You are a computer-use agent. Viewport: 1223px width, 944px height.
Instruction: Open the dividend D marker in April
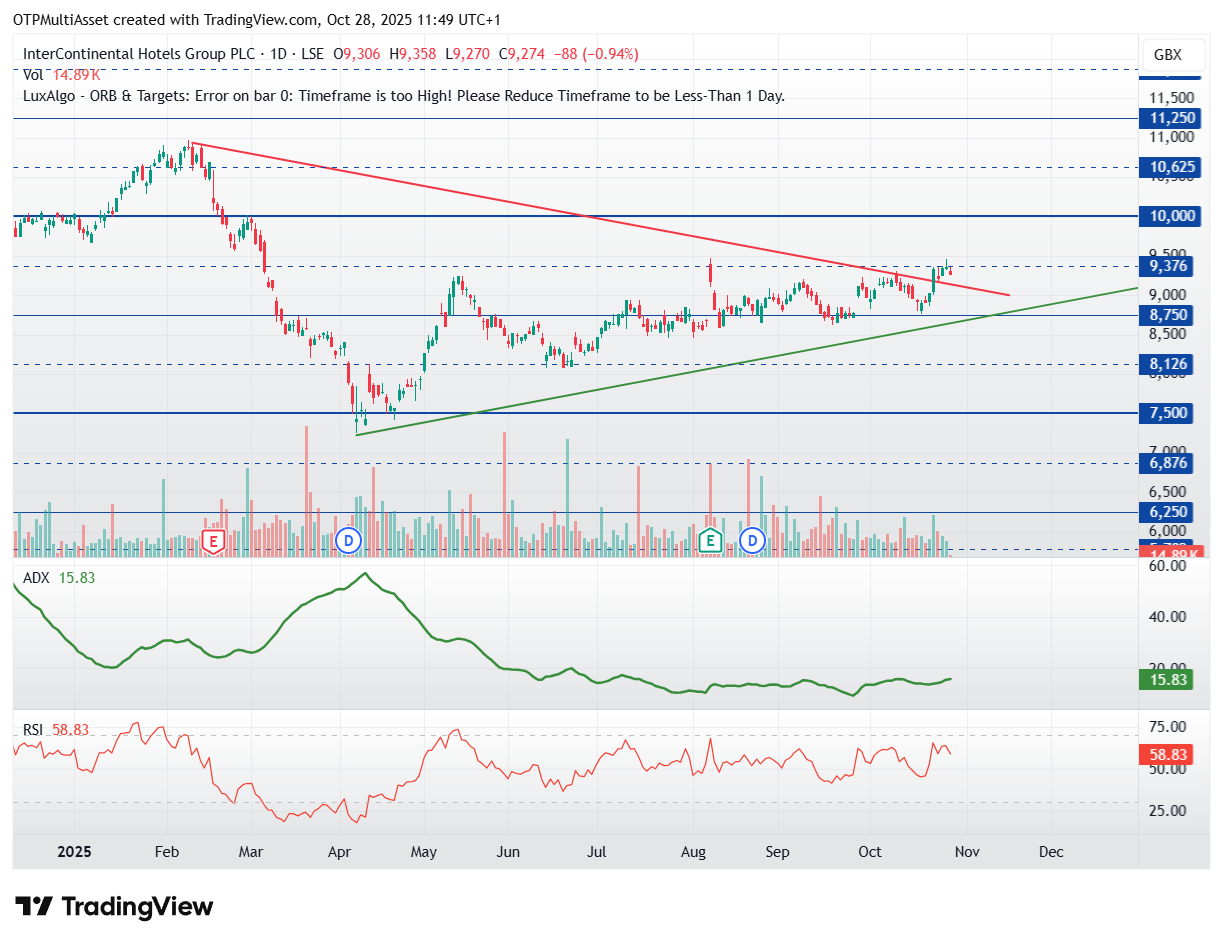(348, 541)
